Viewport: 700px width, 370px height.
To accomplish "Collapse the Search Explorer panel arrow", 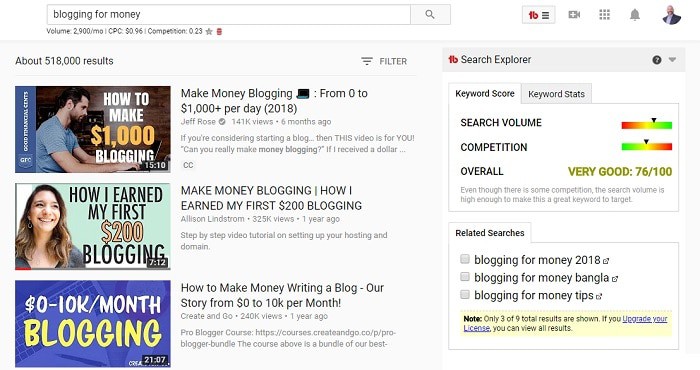I will click(x=672, y=60).
